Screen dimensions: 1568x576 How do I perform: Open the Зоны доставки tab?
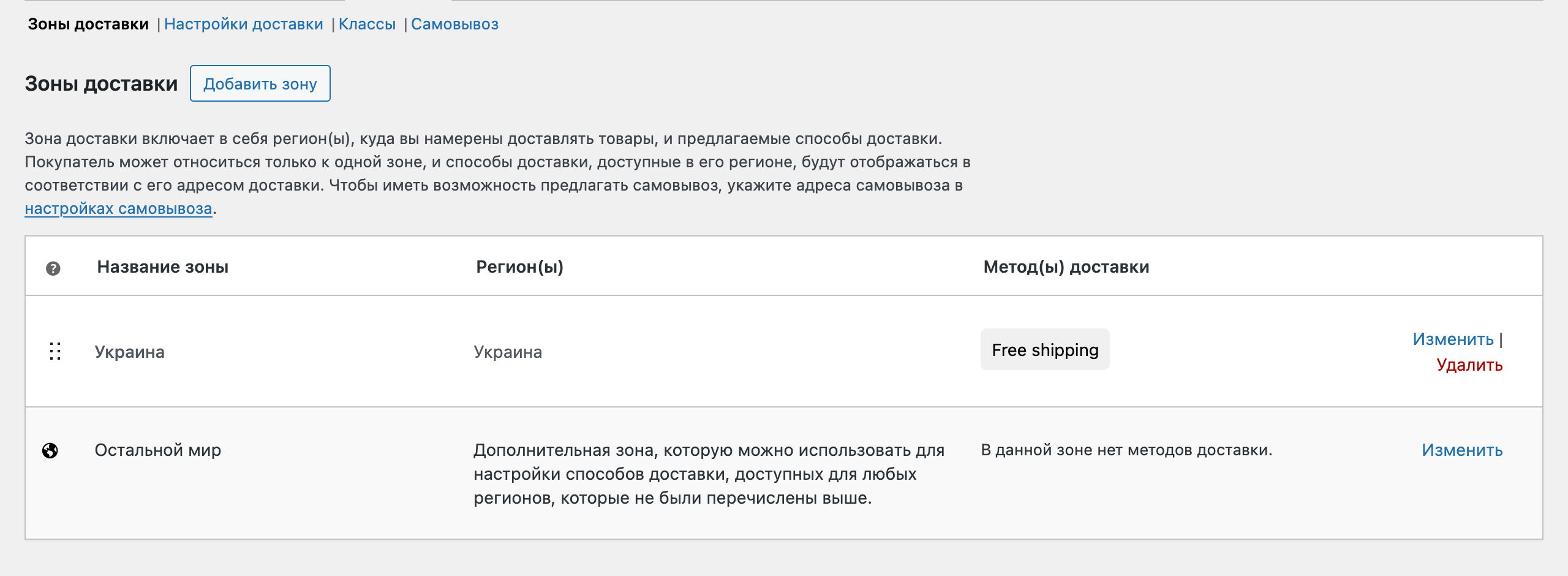pyautogui.click(x=88, y=25)
